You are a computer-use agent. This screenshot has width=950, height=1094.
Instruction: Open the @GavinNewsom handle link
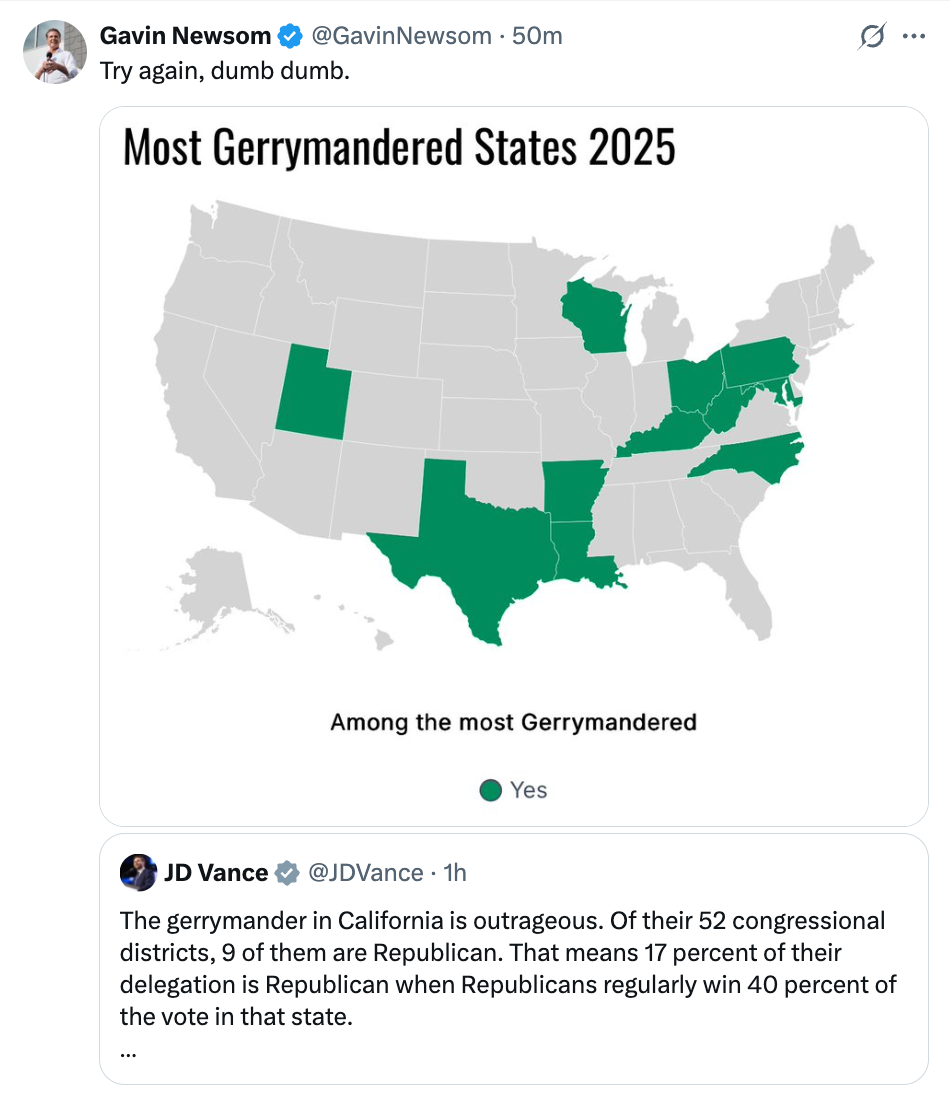[401, 36]
